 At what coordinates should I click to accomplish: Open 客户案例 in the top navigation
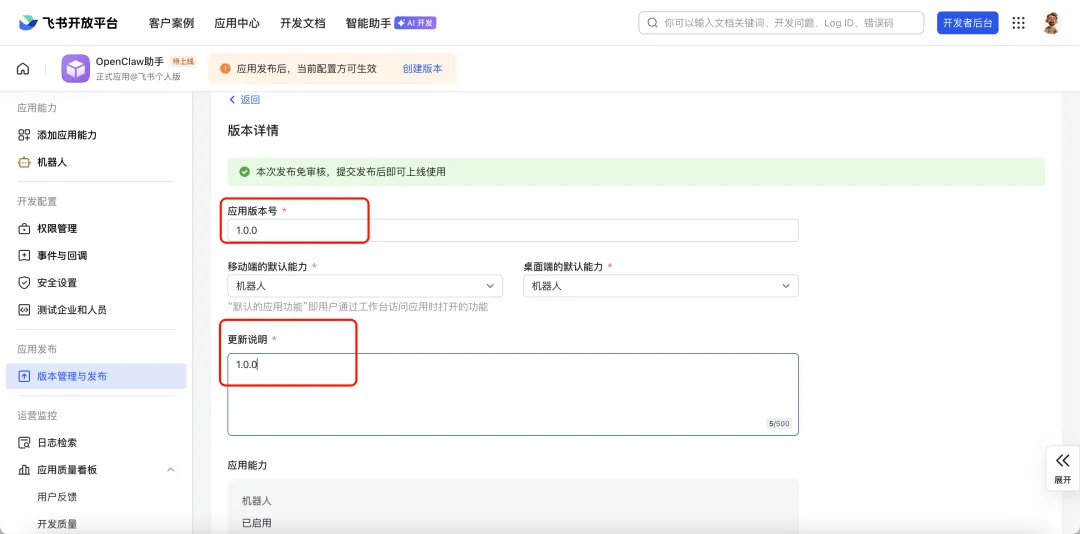click(x=171, y=23)
